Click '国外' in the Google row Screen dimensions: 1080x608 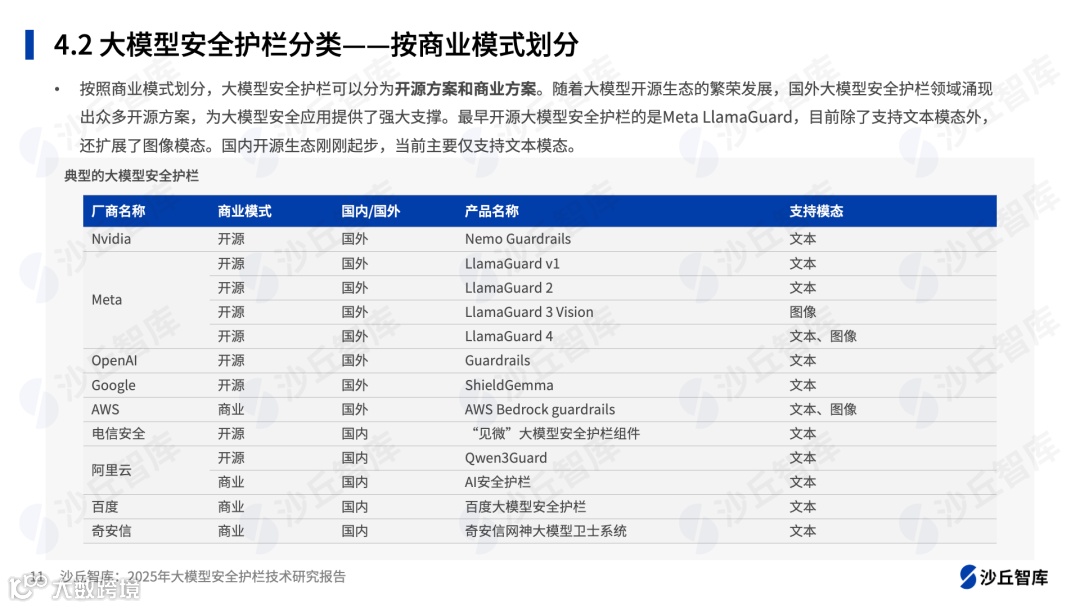(355, 386)
